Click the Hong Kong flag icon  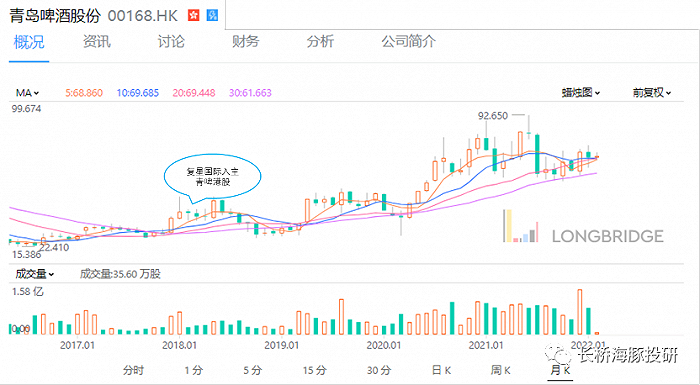pos(194,15)
